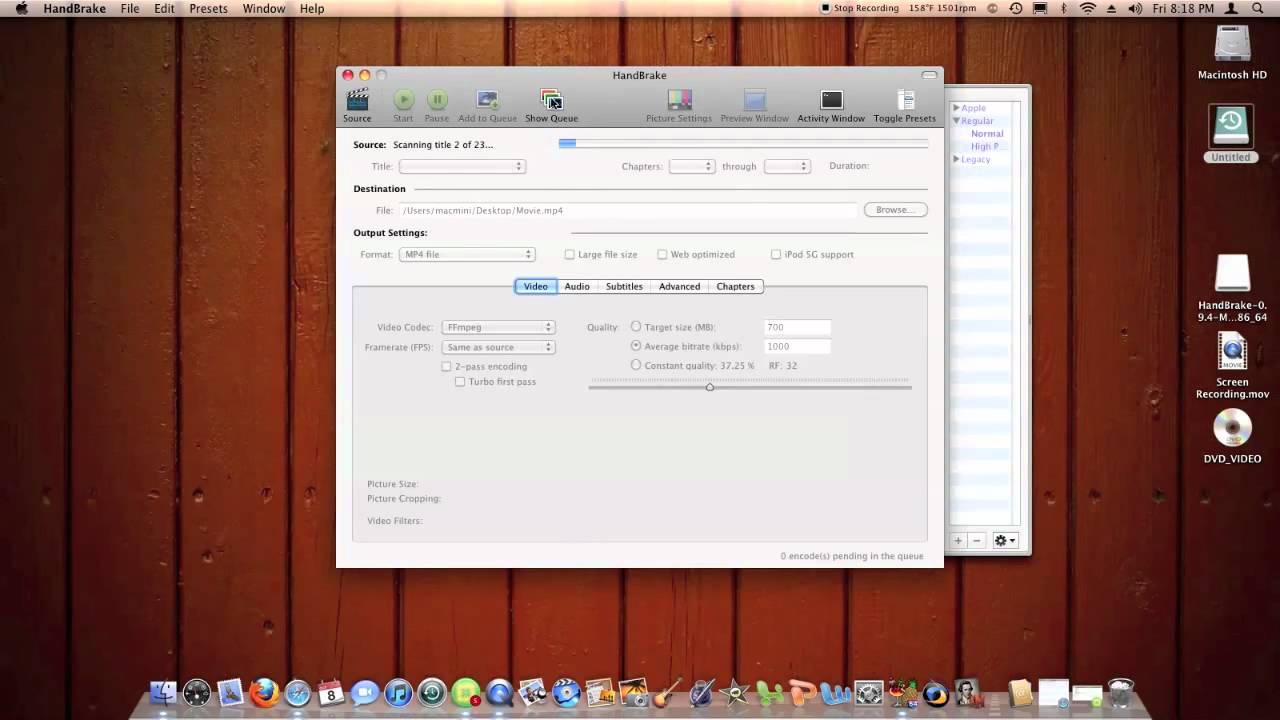Image resolution: width=1280 pixels, height=720 pixels.
Task: Select the Constant quality radio button
Action: (x=636, y=365)
